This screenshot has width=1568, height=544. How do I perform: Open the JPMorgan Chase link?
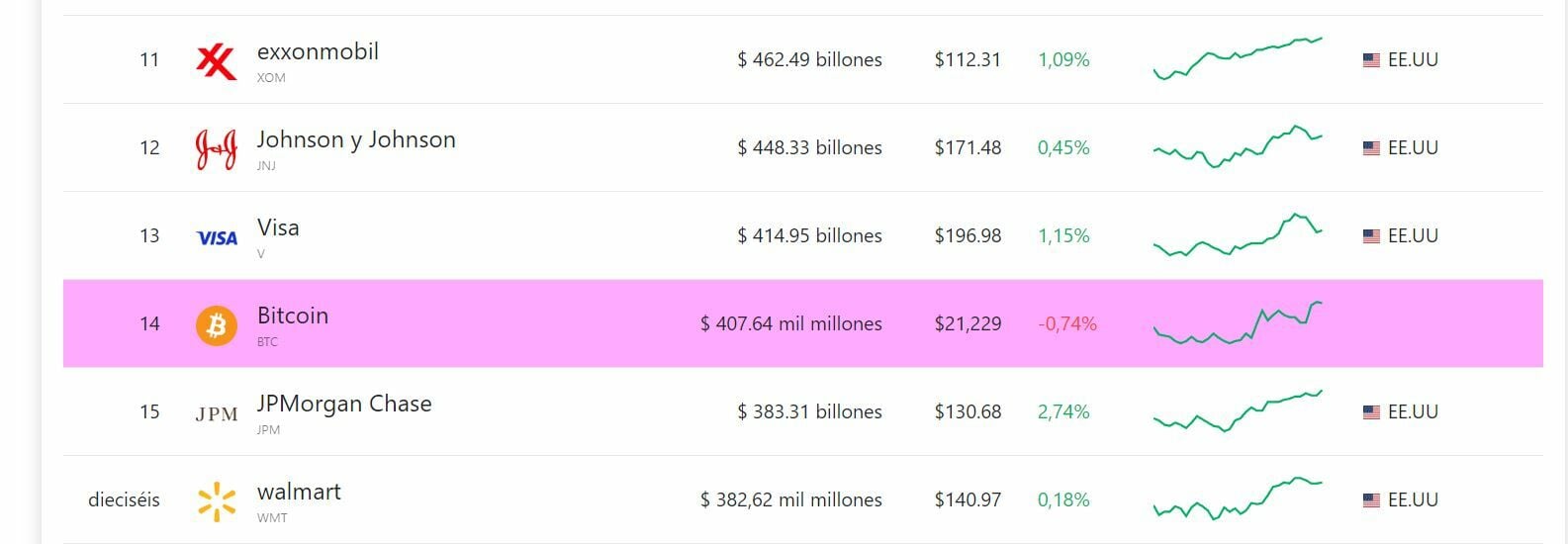(344, 404)
